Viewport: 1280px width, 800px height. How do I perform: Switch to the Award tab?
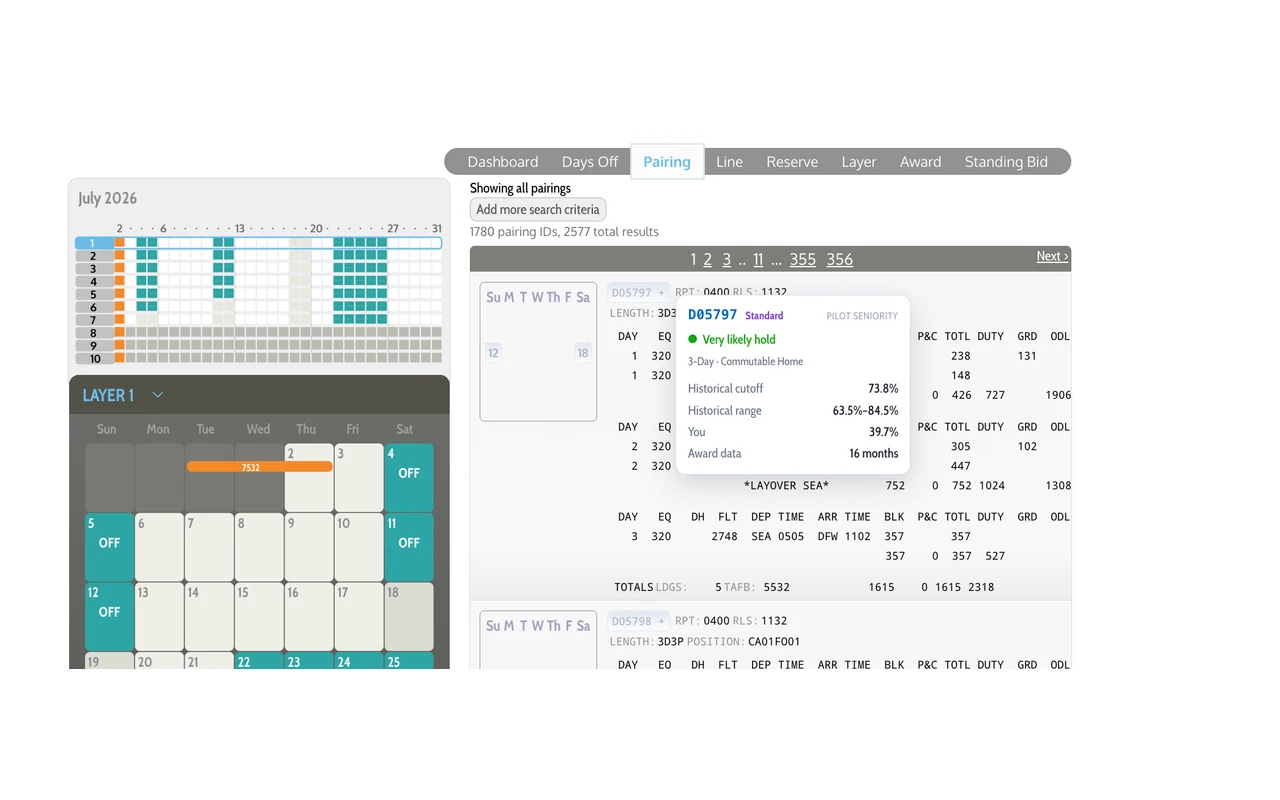pyautogui.click(x=920, y=162)
